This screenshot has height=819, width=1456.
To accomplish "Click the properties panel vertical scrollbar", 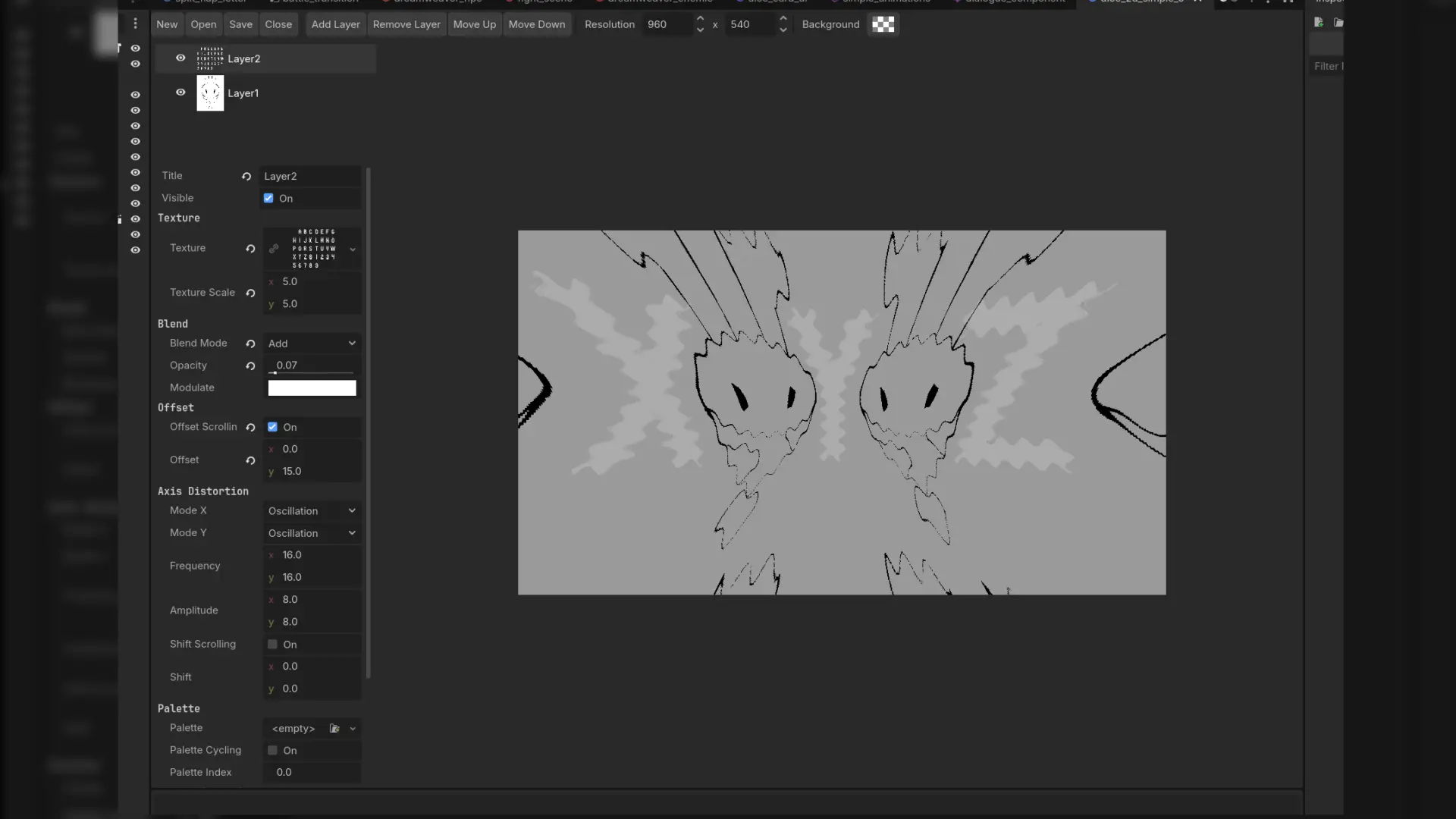I will 368,423.
